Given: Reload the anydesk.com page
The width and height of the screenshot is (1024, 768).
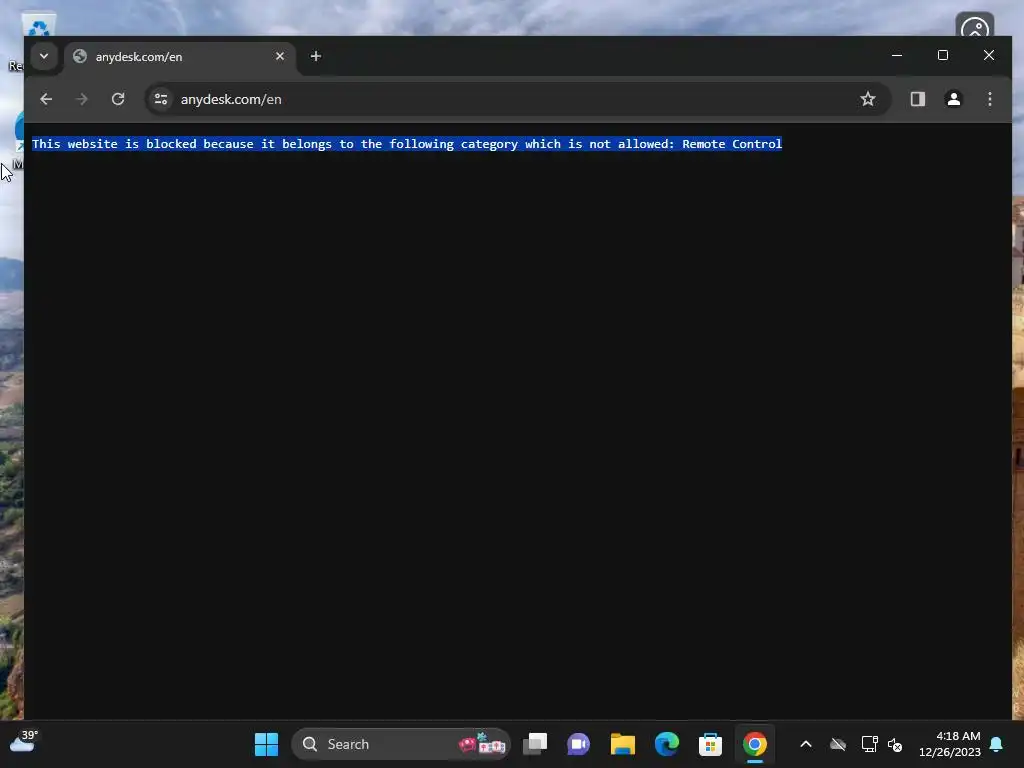Looking at the screenshot, I should coord(118,99).
